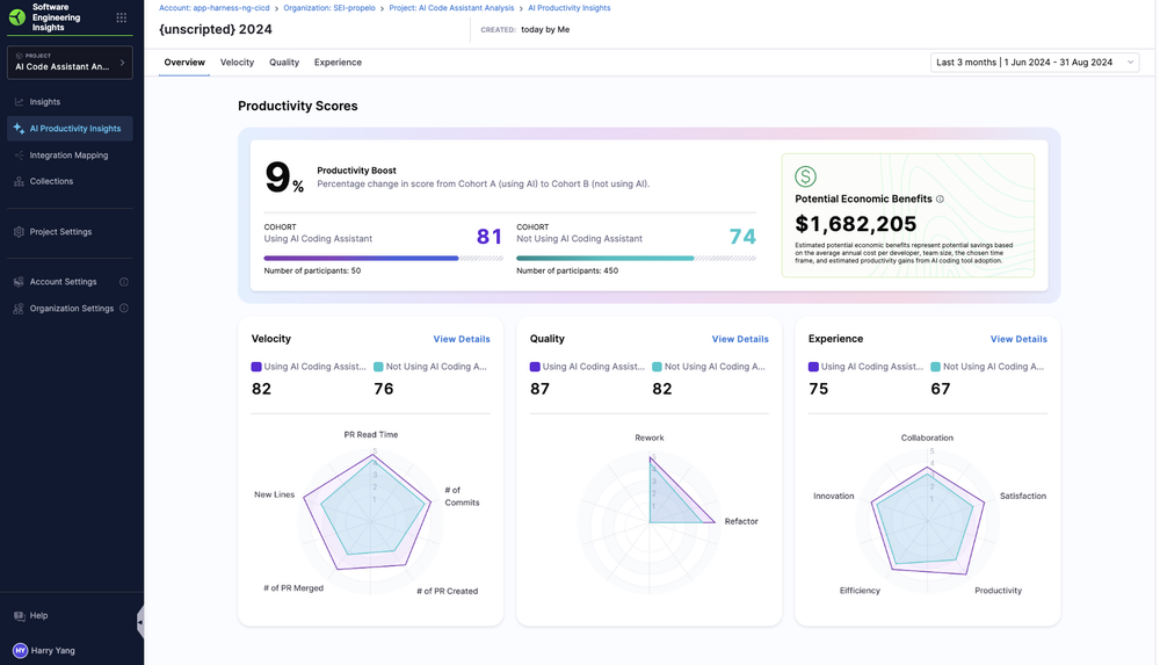Open View Details for the Quality card
This screenshot has height=665, width=1160.
740,339
